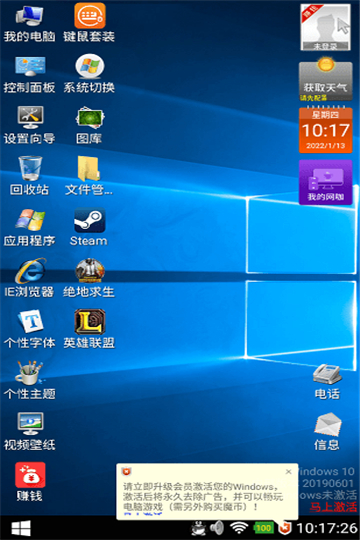Screen dimensions: 360x540
Task: Open the clock calendar widget showing 10:17
Action: 326,130
